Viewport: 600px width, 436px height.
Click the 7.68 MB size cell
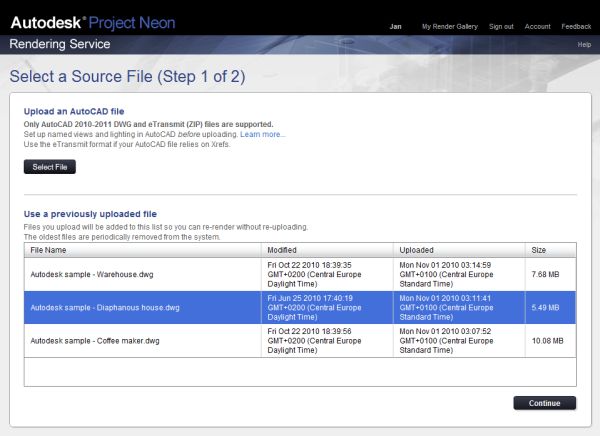pos(545,274)
